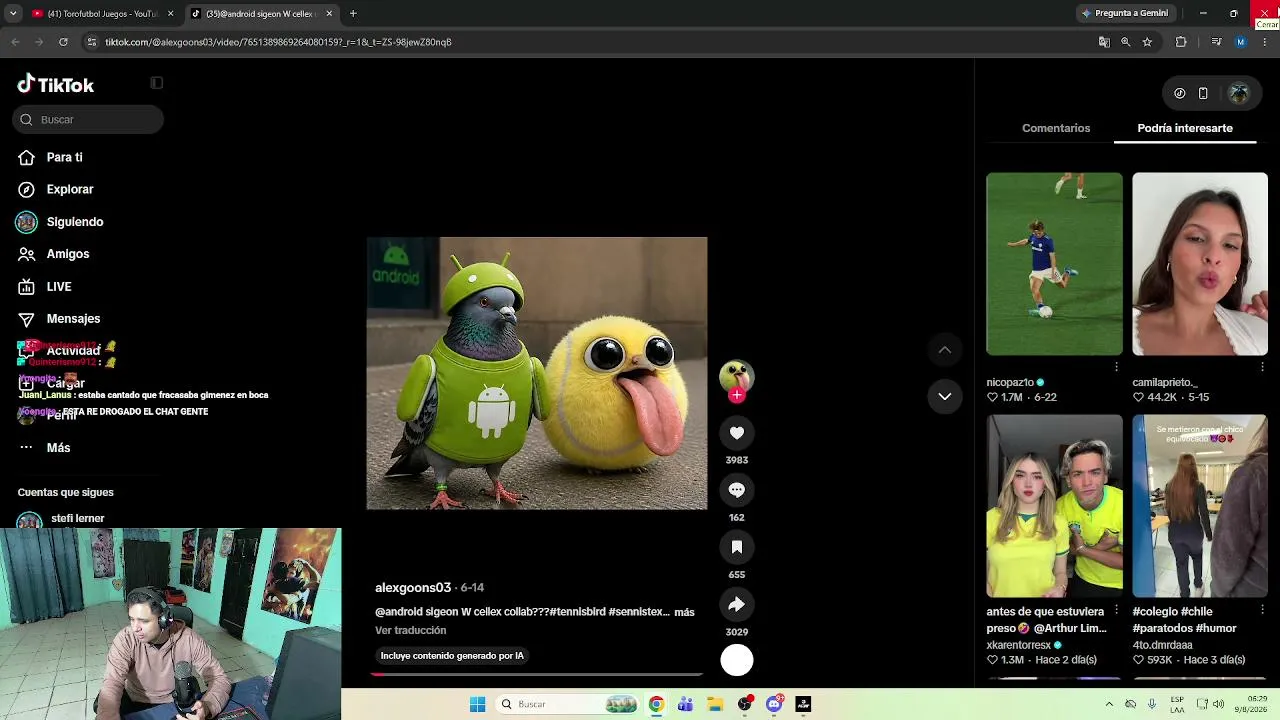This screenshot has height=720, width=1280.
Task: Click the AI-generated content label
Action: (452, 656)
